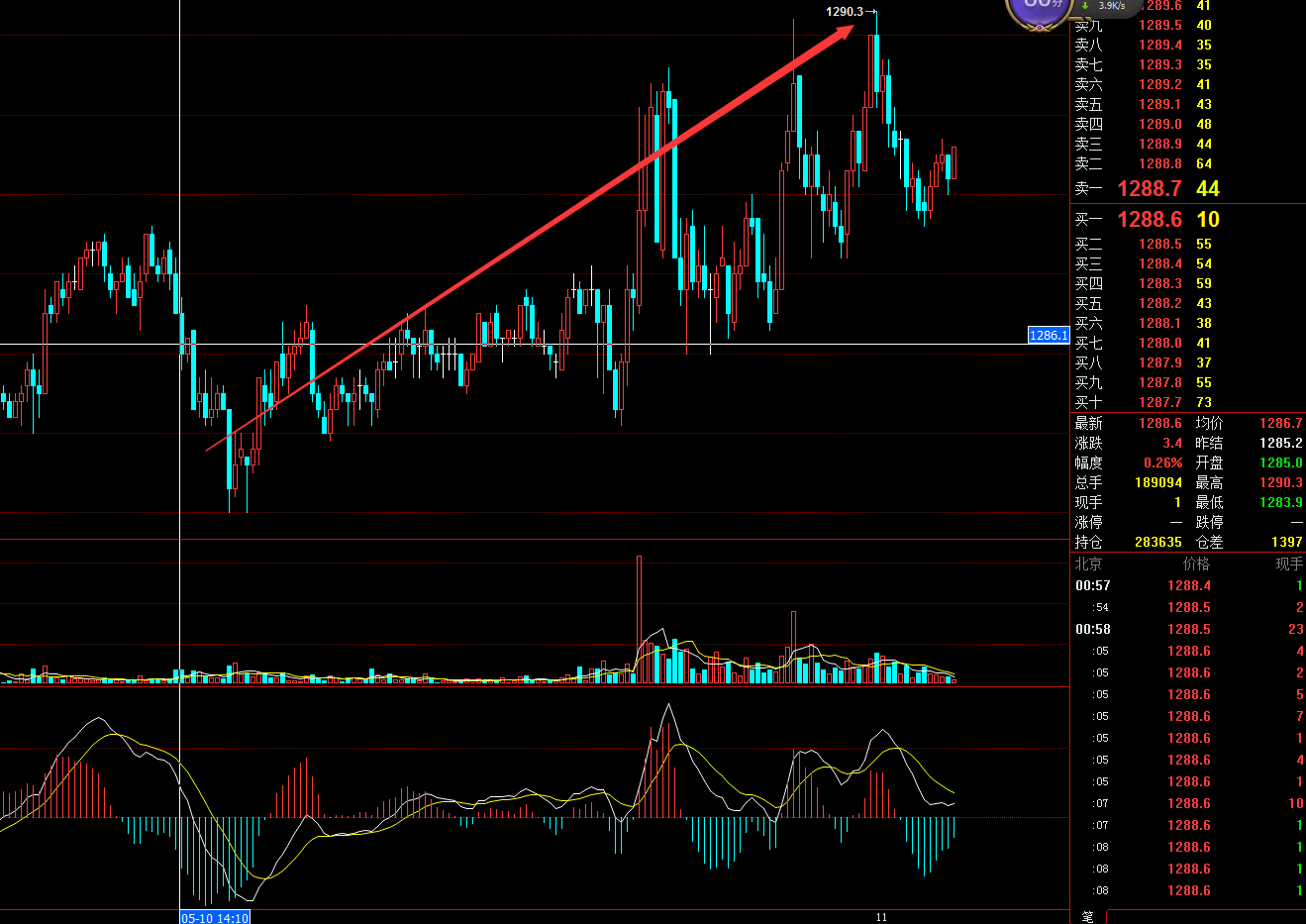Click the 00:57 tick timestamp
The image size is (1306, 924).
tap(1093, 585)
